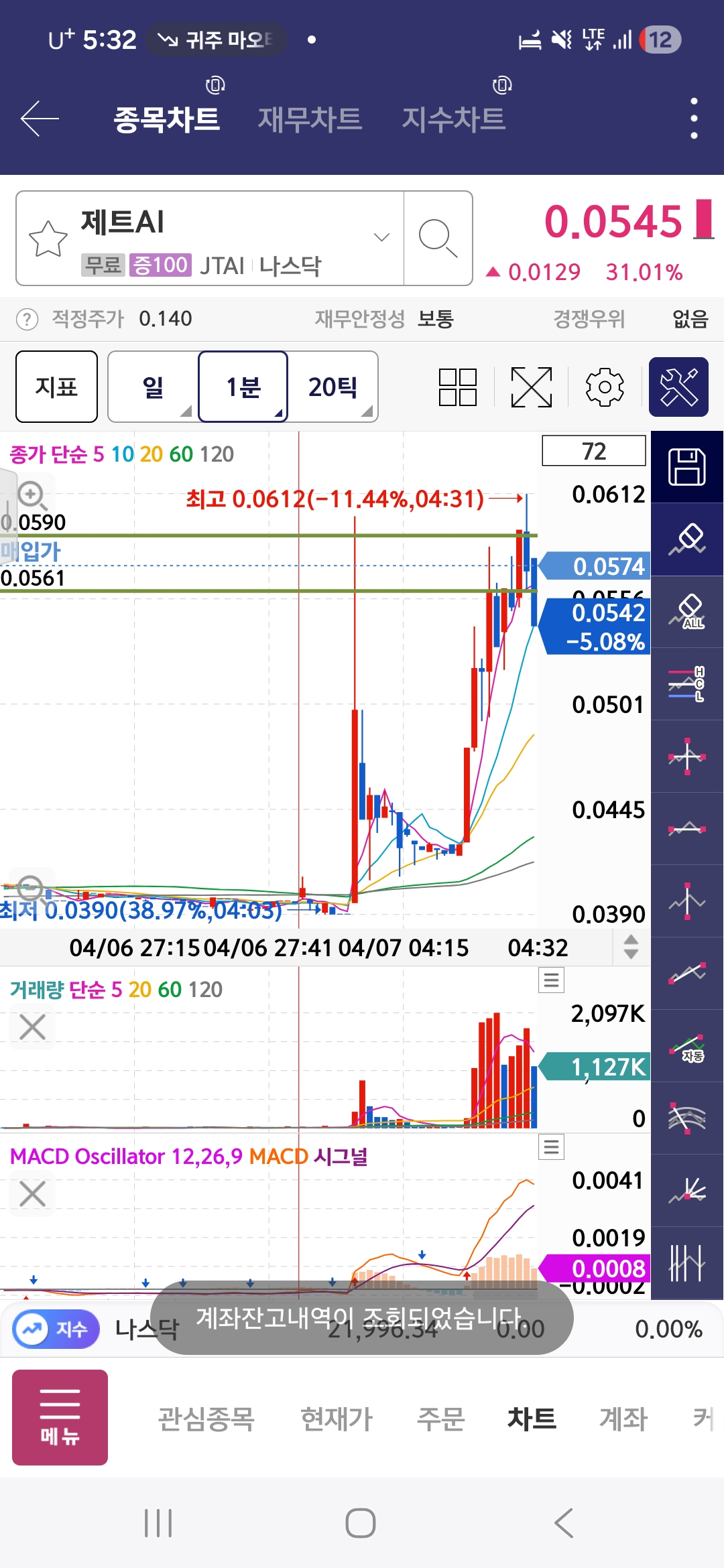Open the multi-chart grid layout icon
The image size is (724, 1568).
pos(458,387)
